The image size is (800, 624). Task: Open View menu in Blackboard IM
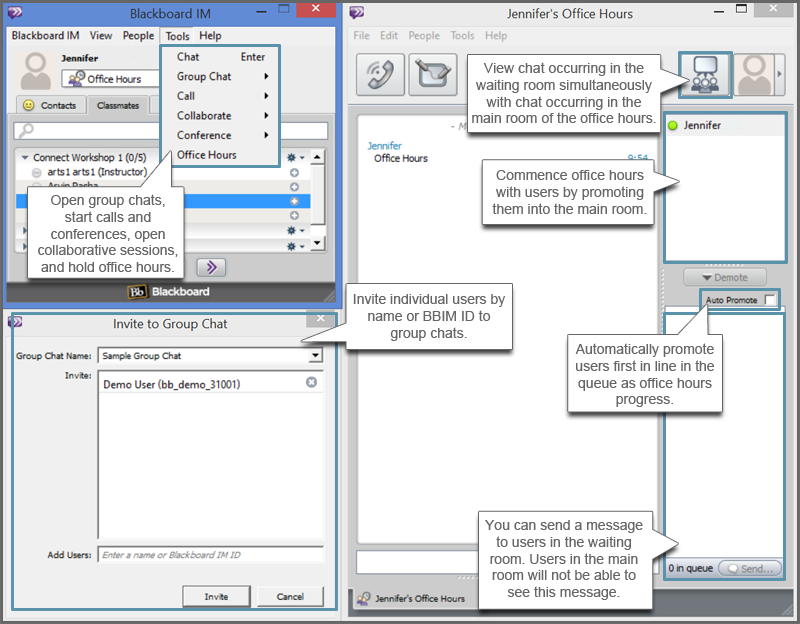101,36
